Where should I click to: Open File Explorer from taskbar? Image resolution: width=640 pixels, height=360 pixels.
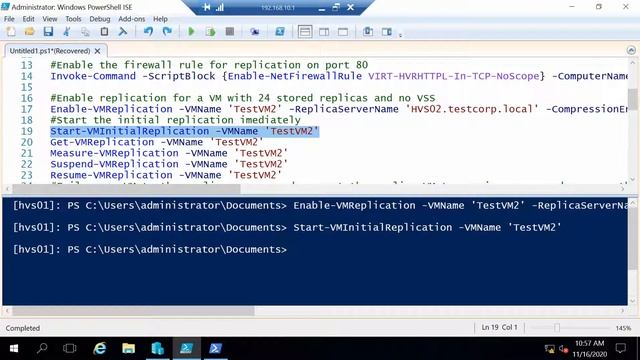tap(129, 348)
